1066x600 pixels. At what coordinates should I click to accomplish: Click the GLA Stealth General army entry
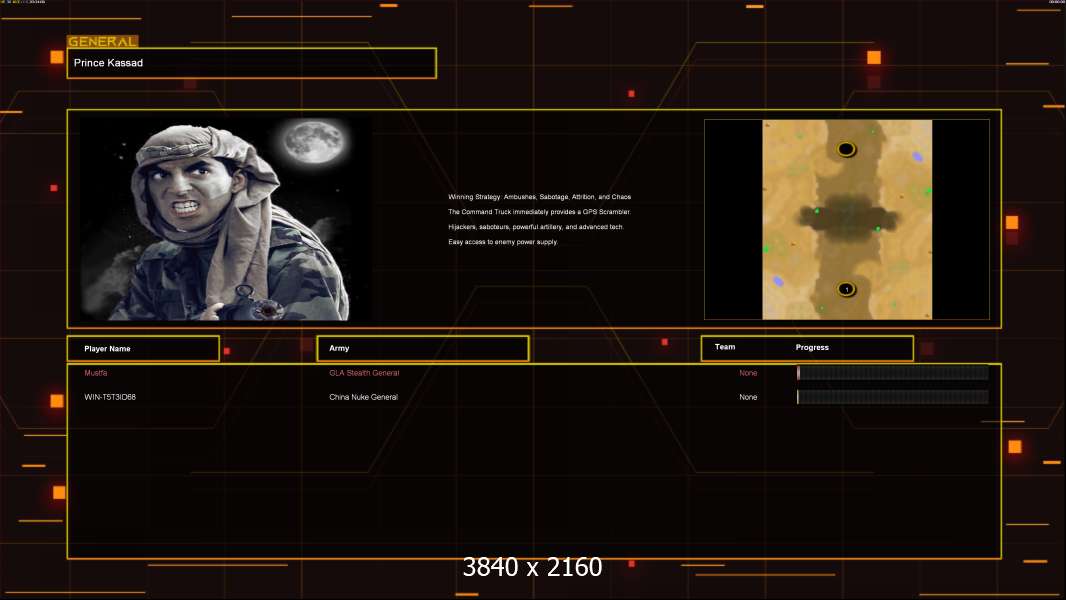pos(364,373)
